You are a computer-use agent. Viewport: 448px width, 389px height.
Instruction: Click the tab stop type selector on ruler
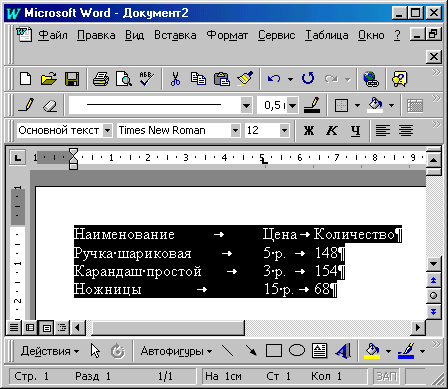pos(17,157)
